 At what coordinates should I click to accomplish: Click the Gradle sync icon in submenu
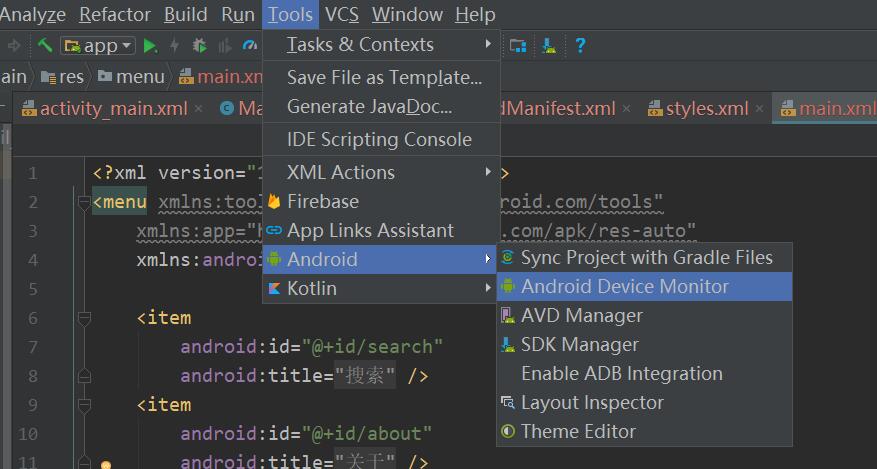pyautogui.click(x=507, y=257)
